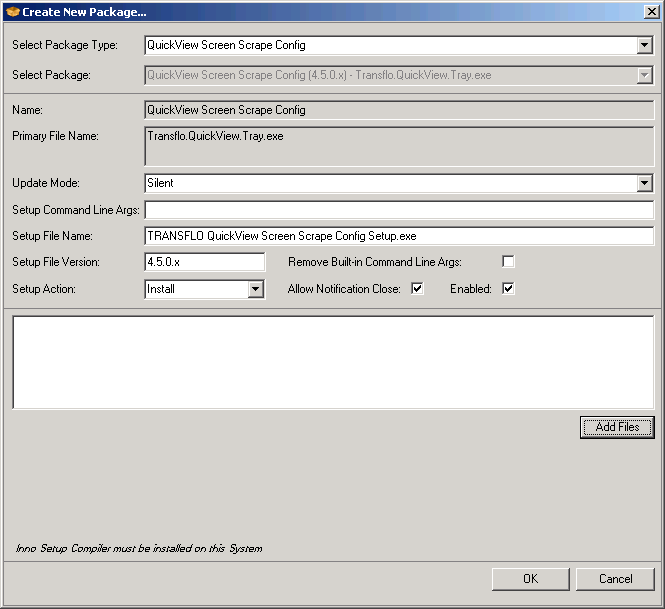Click the OK button
Image resolution: width=665 pixels, height=609 pixels.
[531, 579]
